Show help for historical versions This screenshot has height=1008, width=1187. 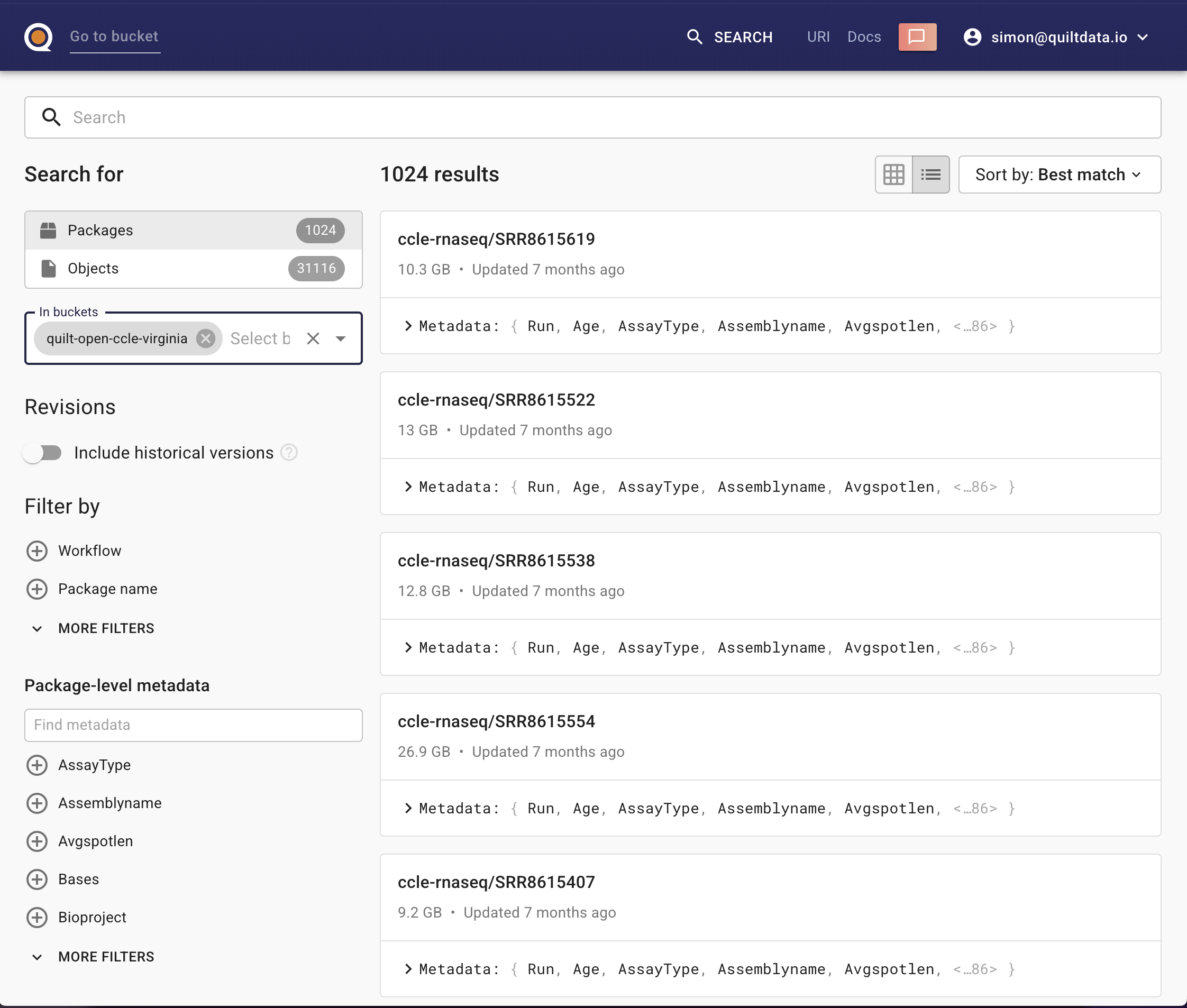[x=289, y=453]
